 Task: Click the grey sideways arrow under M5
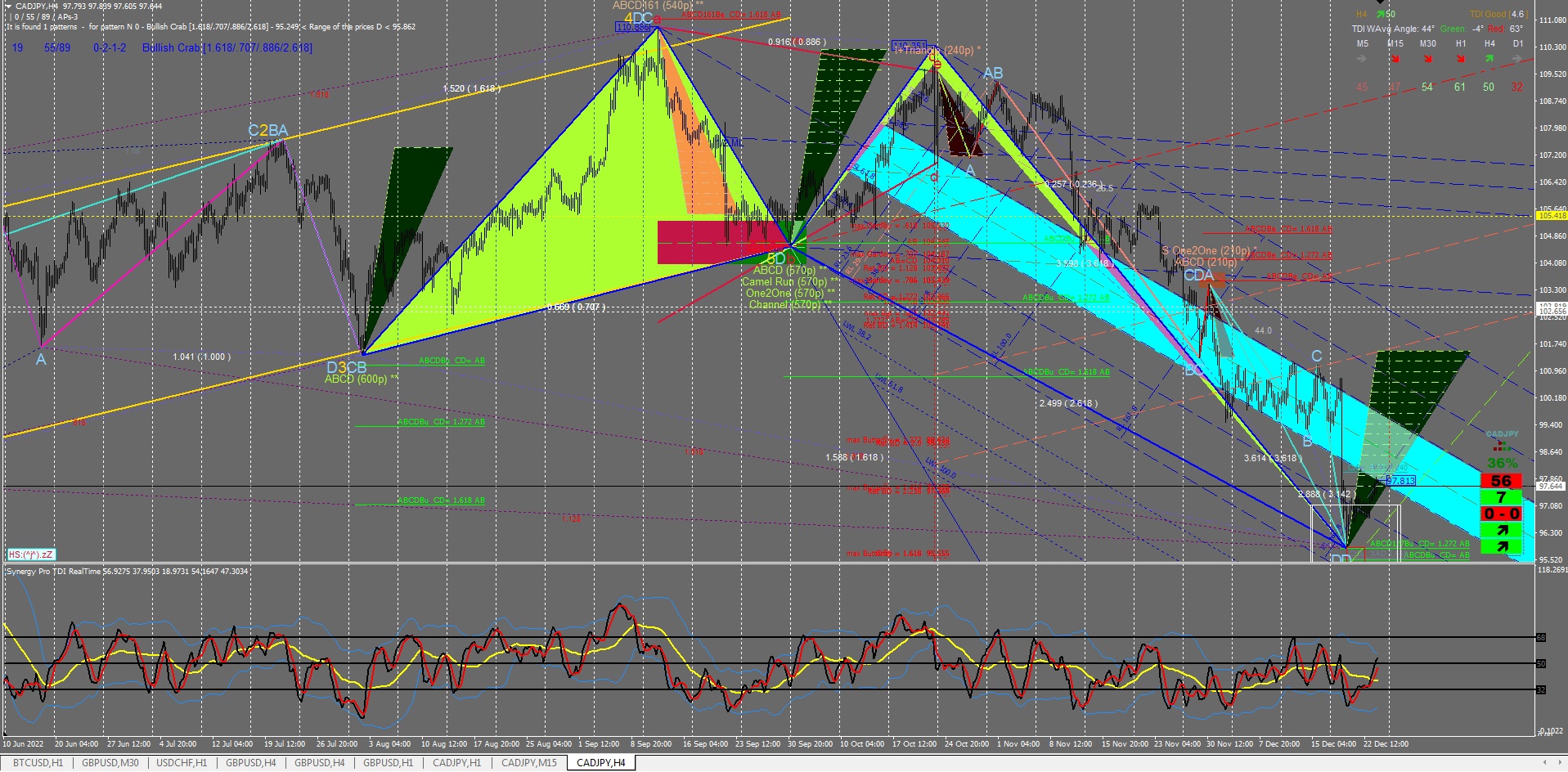pos(1362,59)
